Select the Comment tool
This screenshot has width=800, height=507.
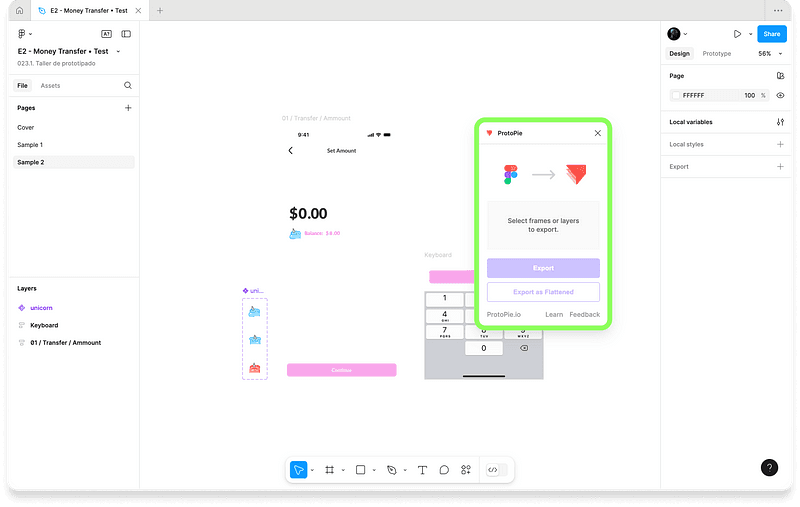point(444,470)
